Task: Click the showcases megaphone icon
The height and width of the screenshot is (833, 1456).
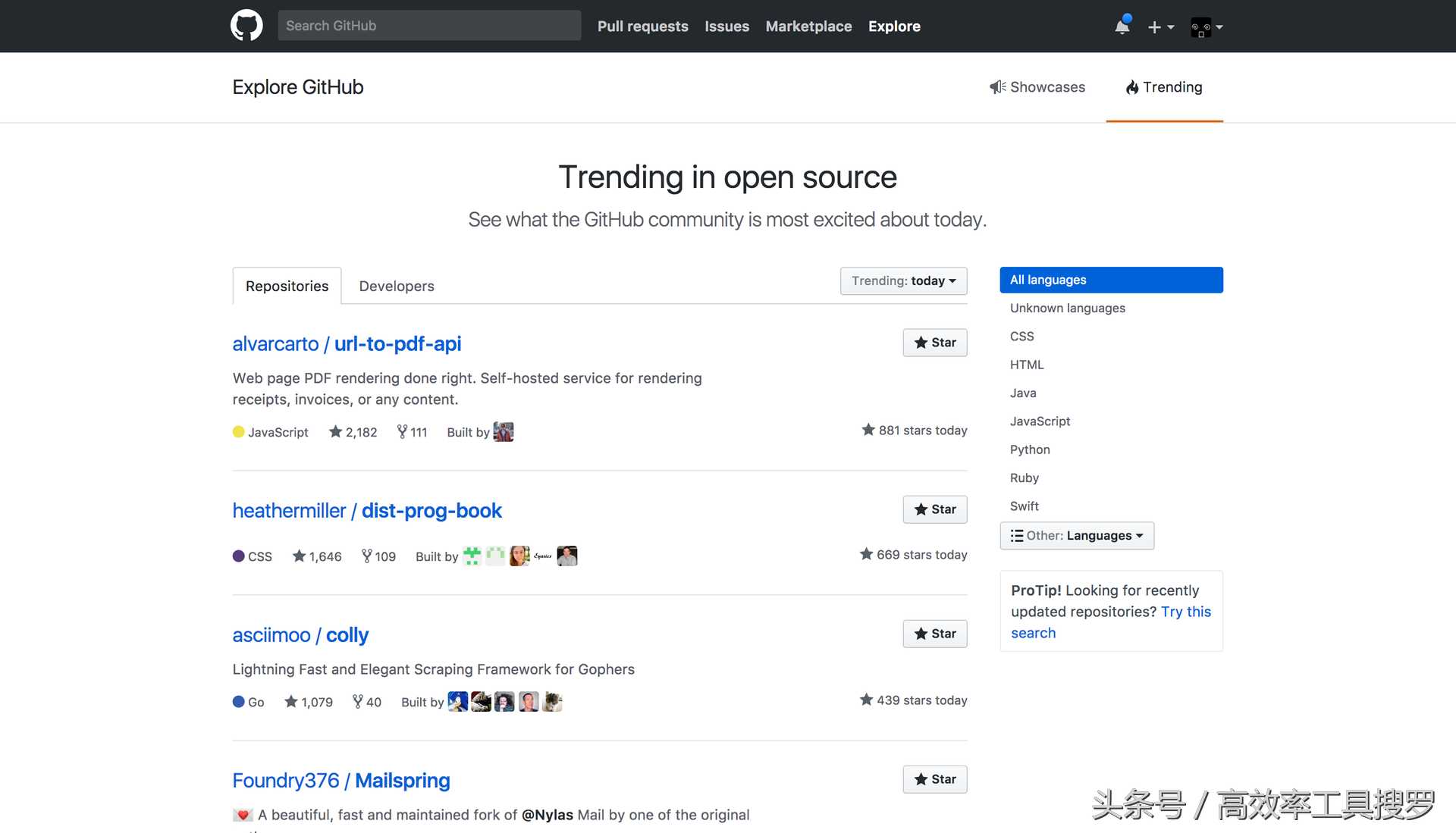Action: [996, 87]
